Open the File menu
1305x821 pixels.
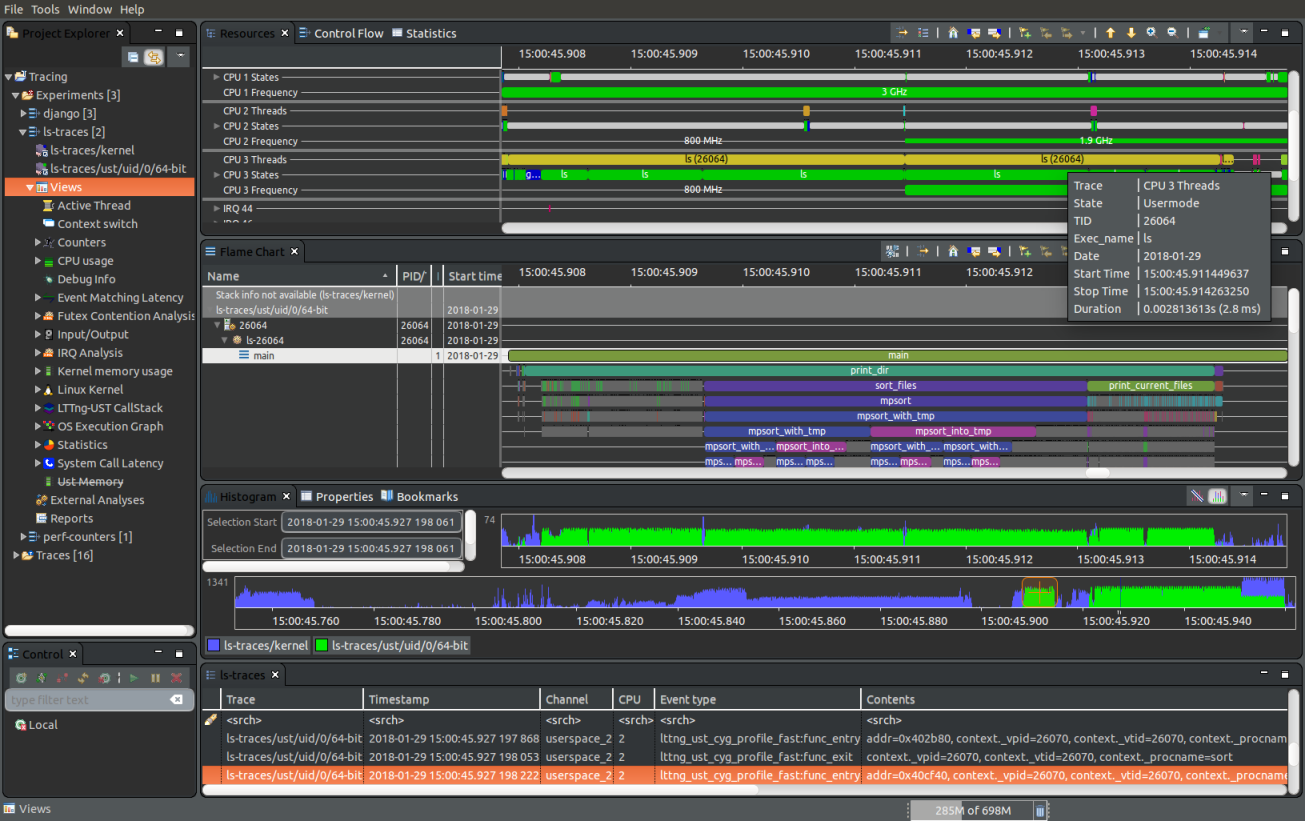tap(14, 9)
